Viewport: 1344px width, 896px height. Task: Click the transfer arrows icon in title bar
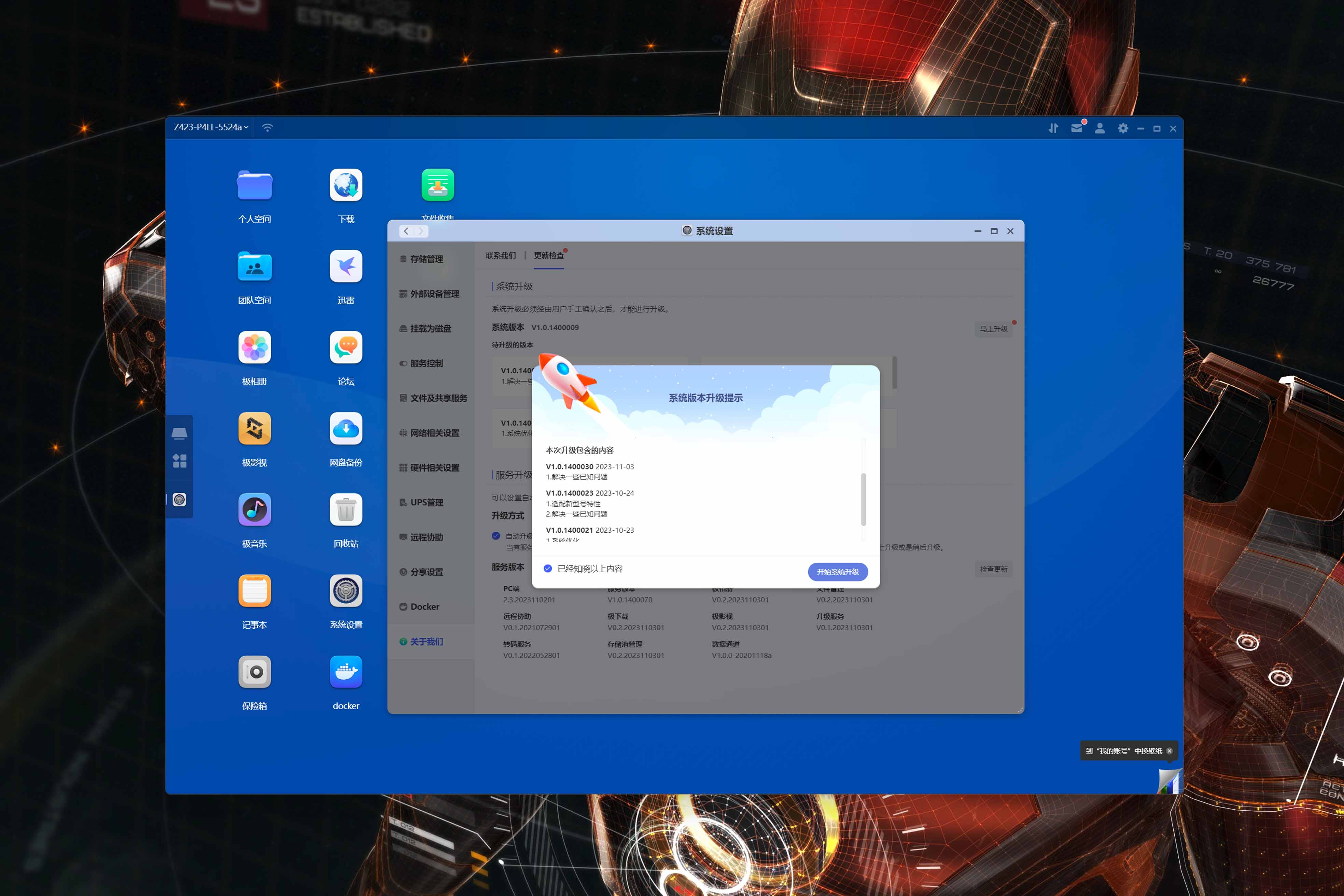pos(1053,128)
